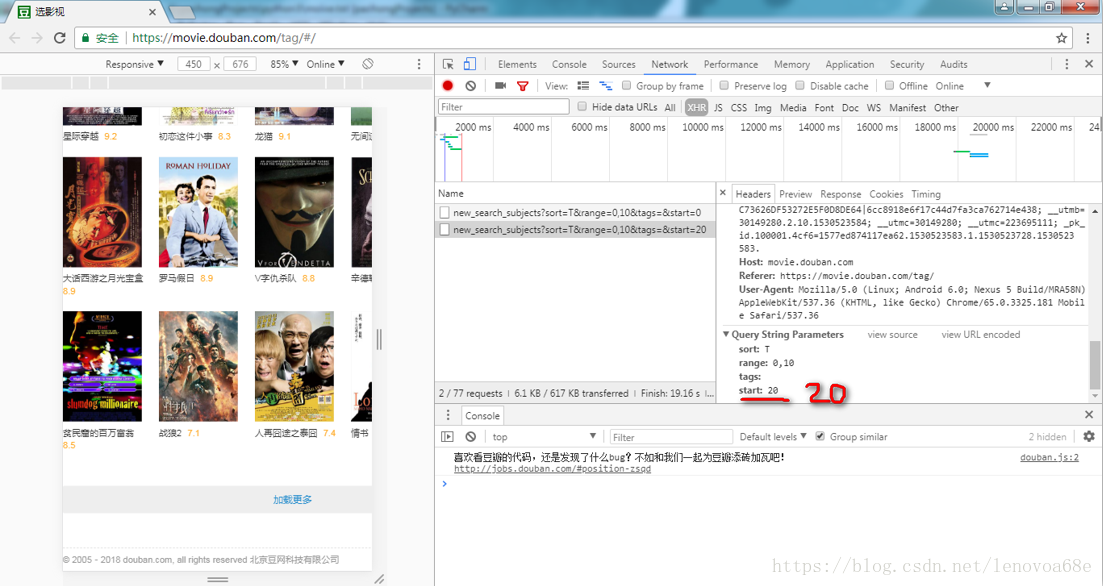This screenshot has height=586, width=1103.
Task: Open the Performance tab
Action: click(731, 64)
